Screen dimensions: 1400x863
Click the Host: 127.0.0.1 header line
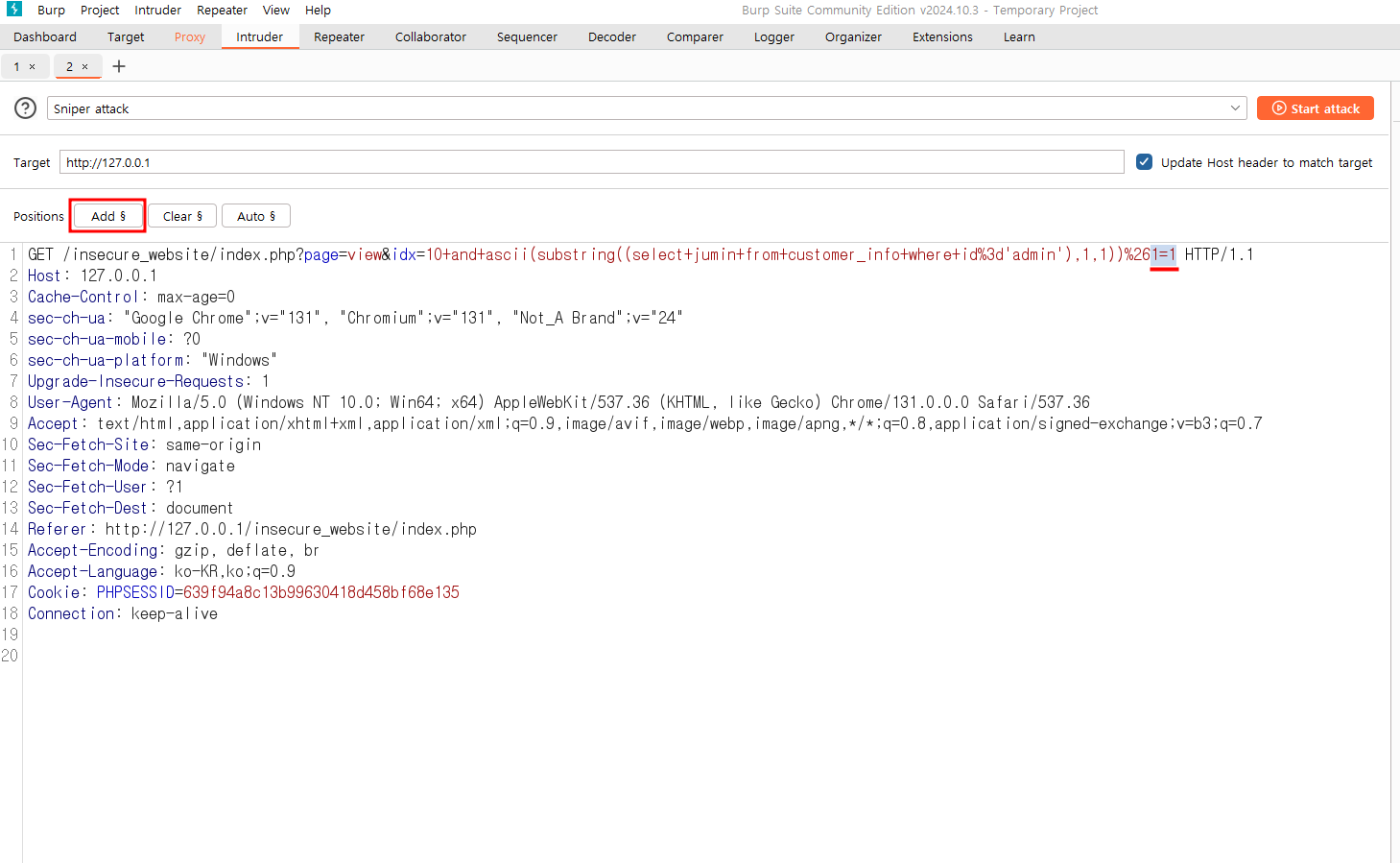coord(92,276)
